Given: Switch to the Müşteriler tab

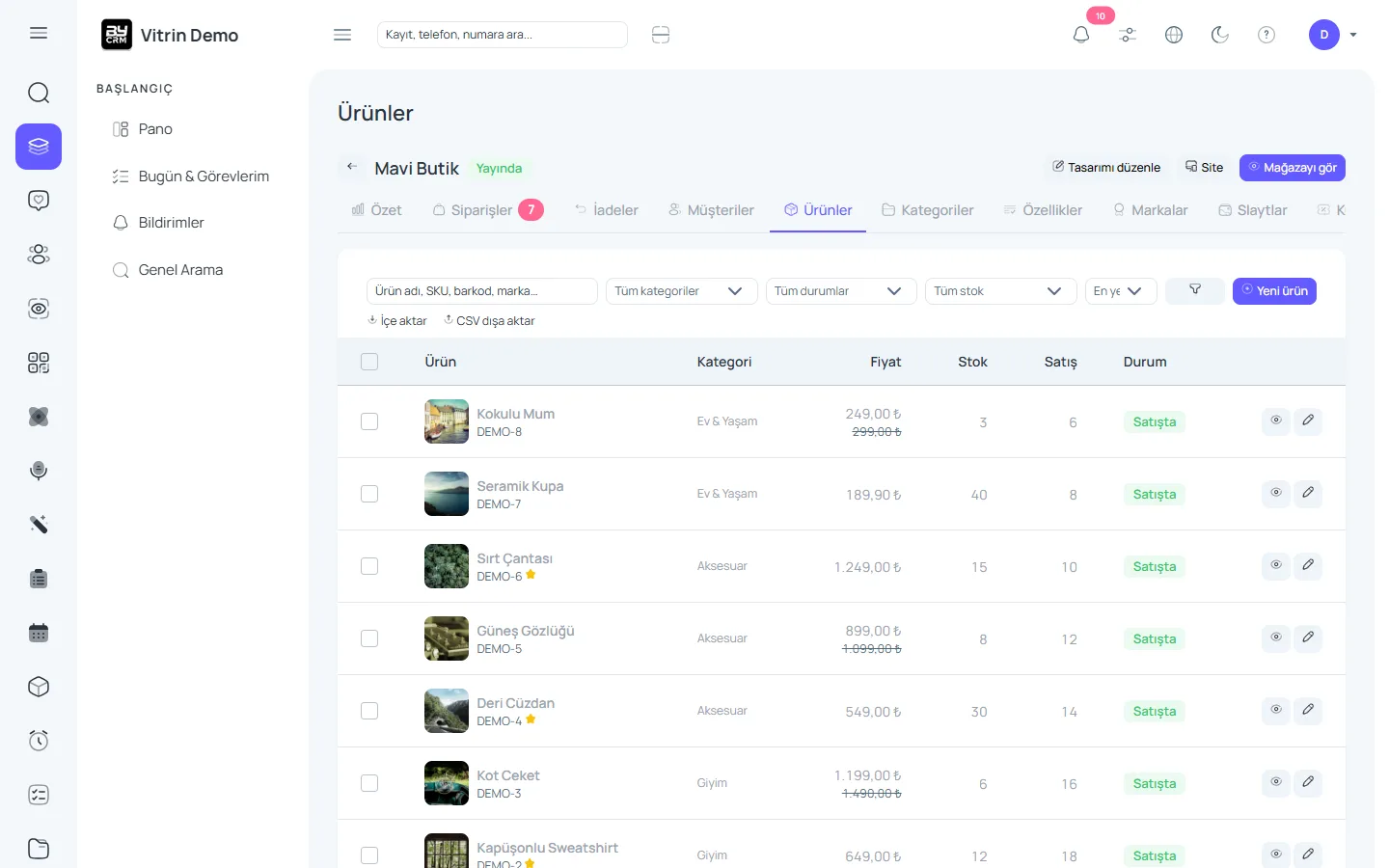Looking at the screenshot, I should tap(711, 210).
